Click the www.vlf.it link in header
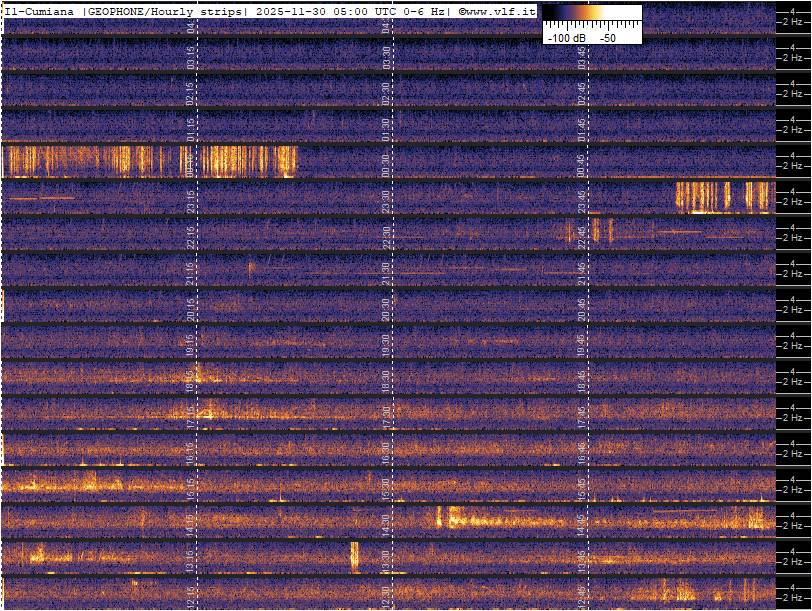Image resolution: width=812 pixels, height=611 pixels. click(497, 10)
